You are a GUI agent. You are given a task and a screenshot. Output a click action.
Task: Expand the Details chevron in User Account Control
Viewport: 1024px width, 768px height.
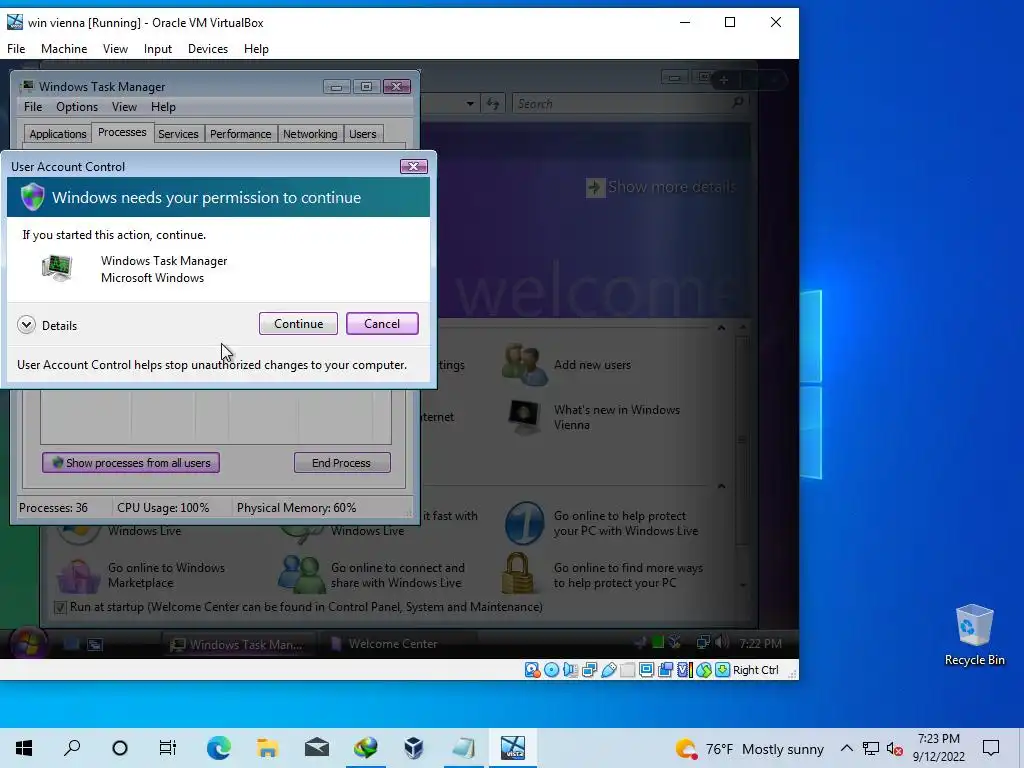point(26,325)
